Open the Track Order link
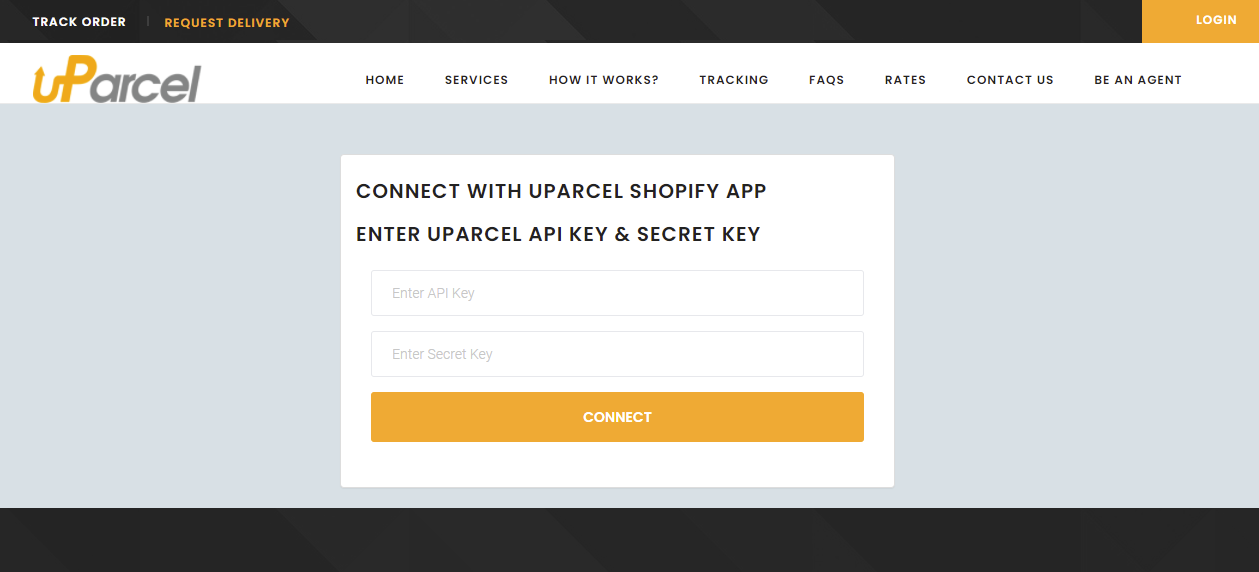The width and height of the screenshot is (1259, 572). pyautogui.click(x=79, y=22)
